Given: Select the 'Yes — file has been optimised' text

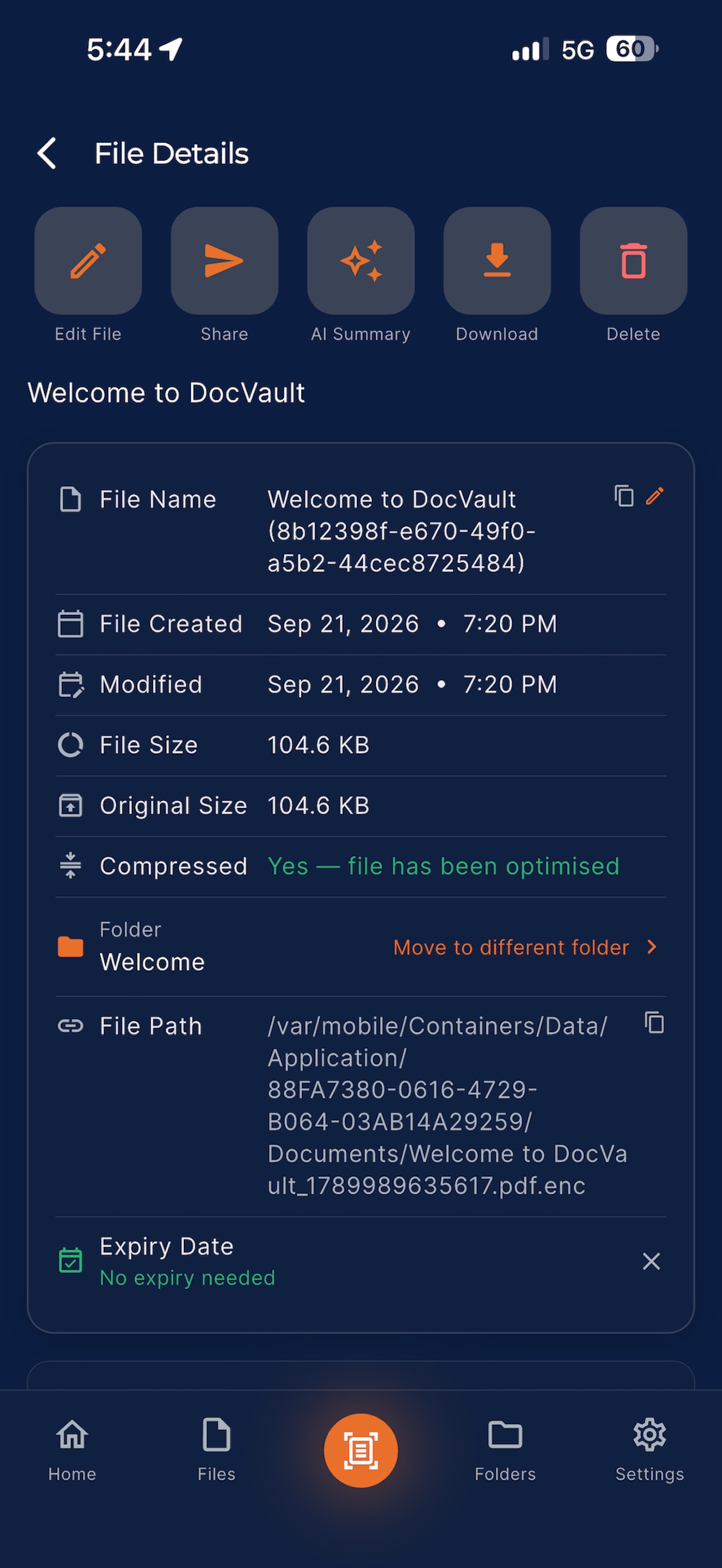Looking at the screenshot, I should (x=444, y=865).
